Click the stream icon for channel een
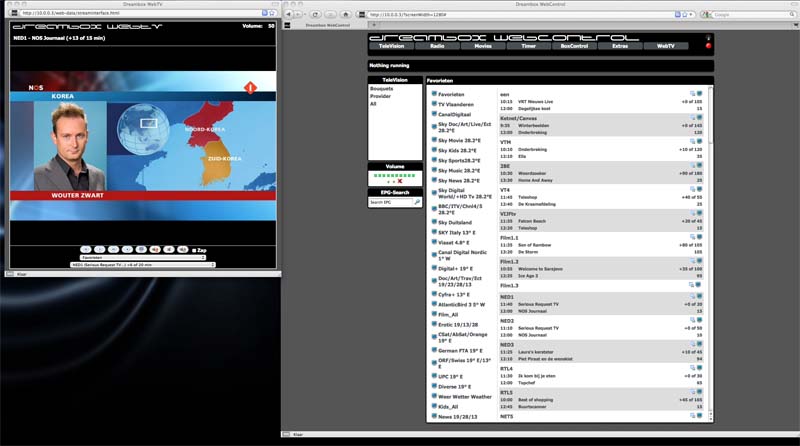The image size is (800, 446). tap(699, 93)
